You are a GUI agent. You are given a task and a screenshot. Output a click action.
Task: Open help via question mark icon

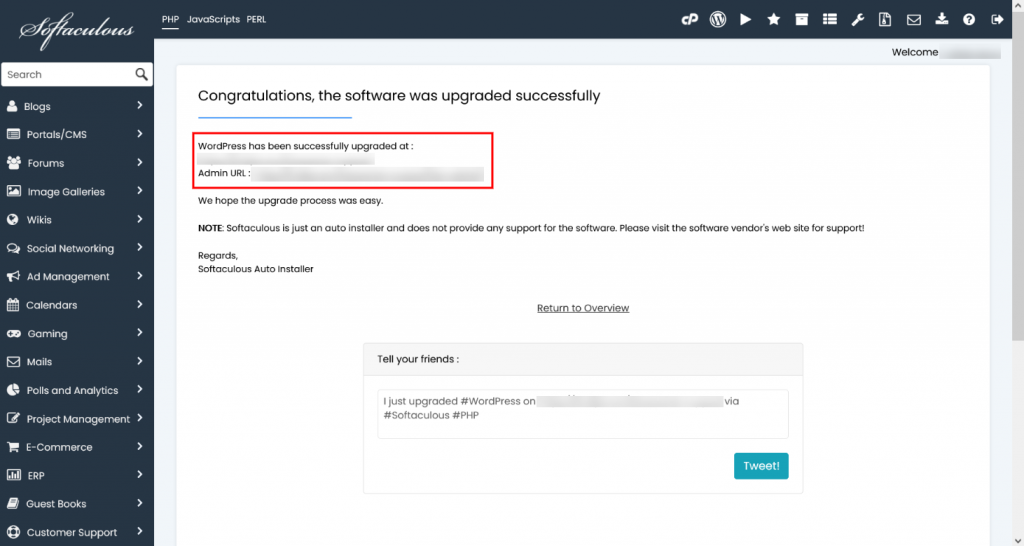coord(969,20)
